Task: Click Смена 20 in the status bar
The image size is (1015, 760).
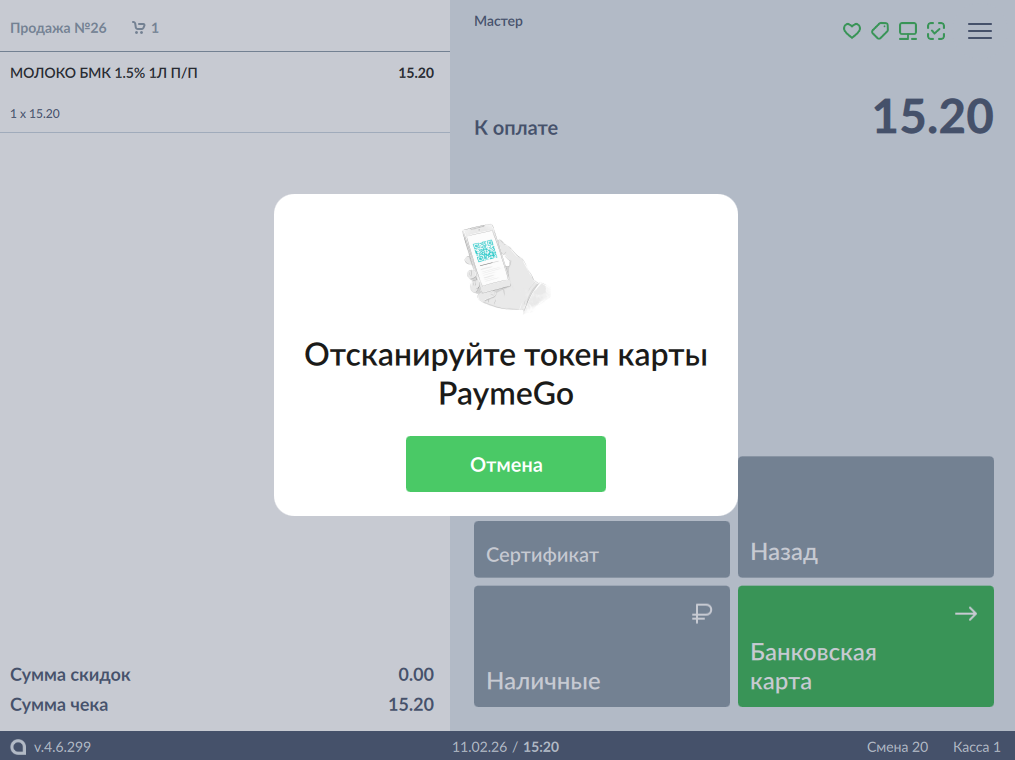Action: (897, 747)
